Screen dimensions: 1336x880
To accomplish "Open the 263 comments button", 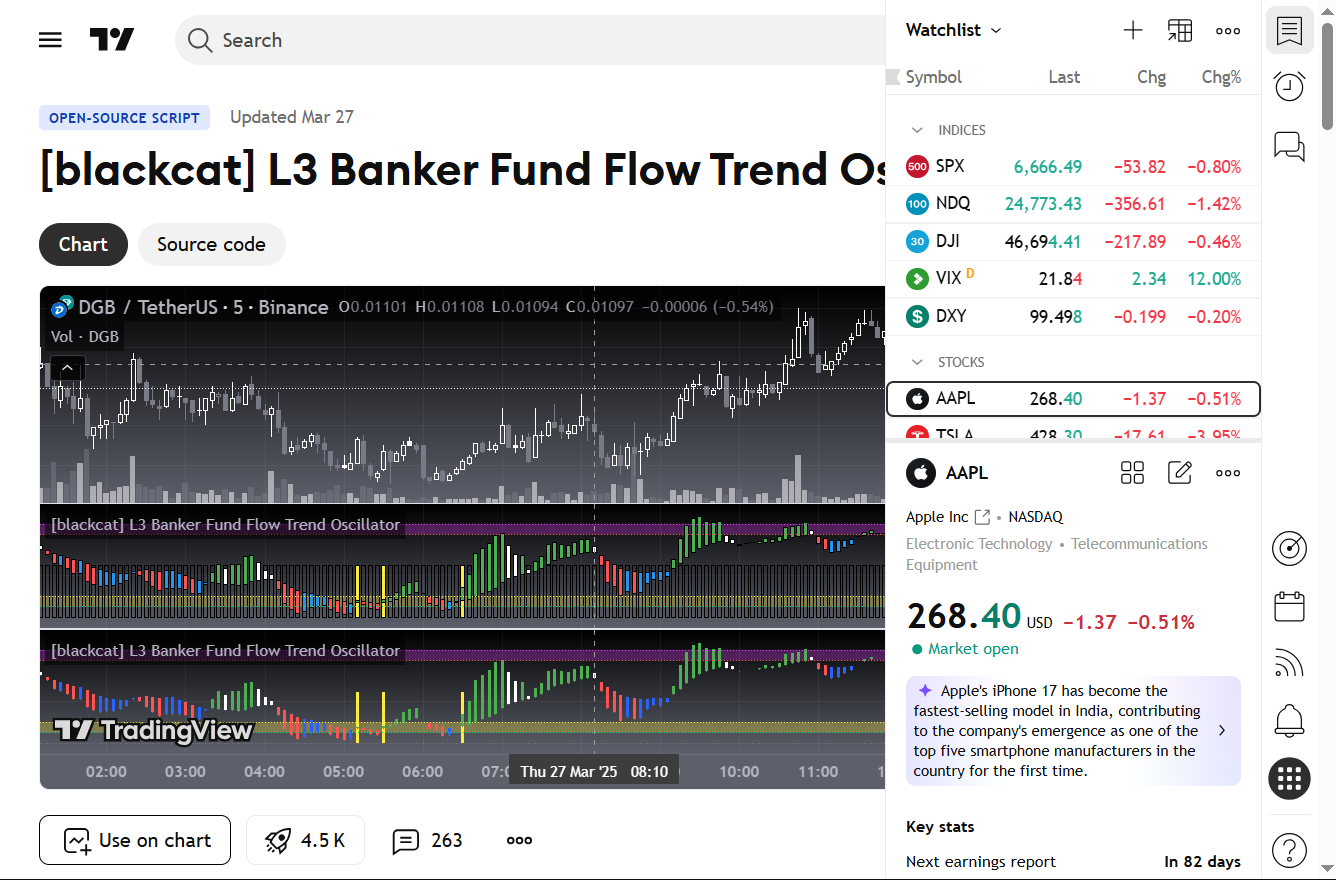I will click(428, 840).
